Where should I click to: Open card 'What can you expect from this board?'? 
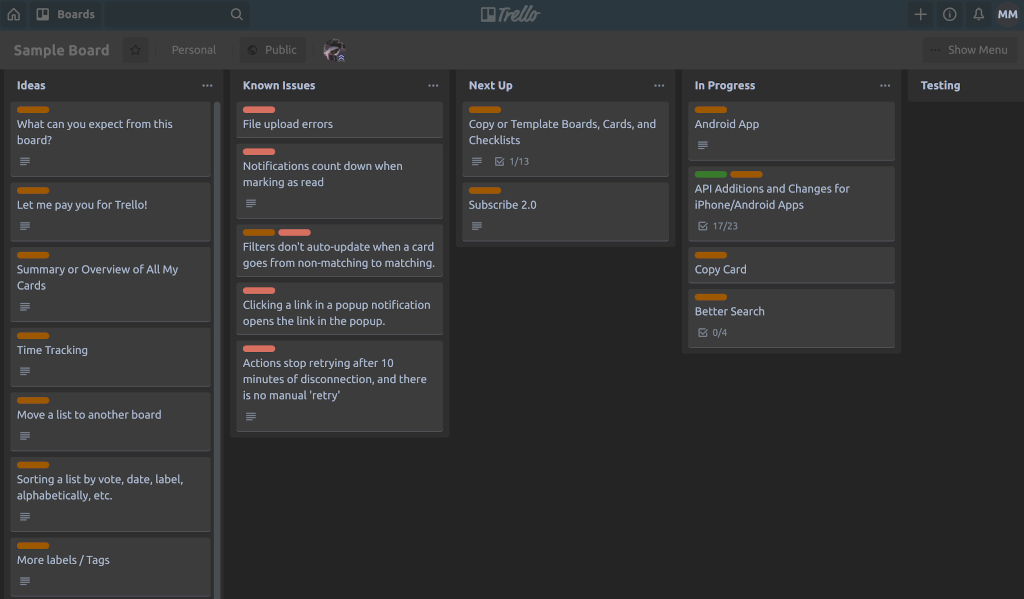click(x=110, y=139)
